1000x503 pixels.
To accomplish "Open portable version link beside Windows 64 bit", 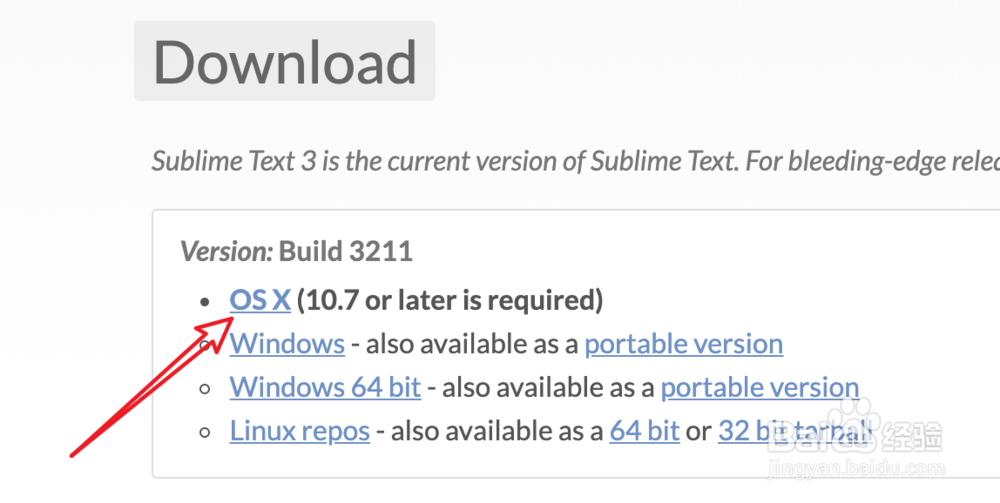I will tap(759, 387).
